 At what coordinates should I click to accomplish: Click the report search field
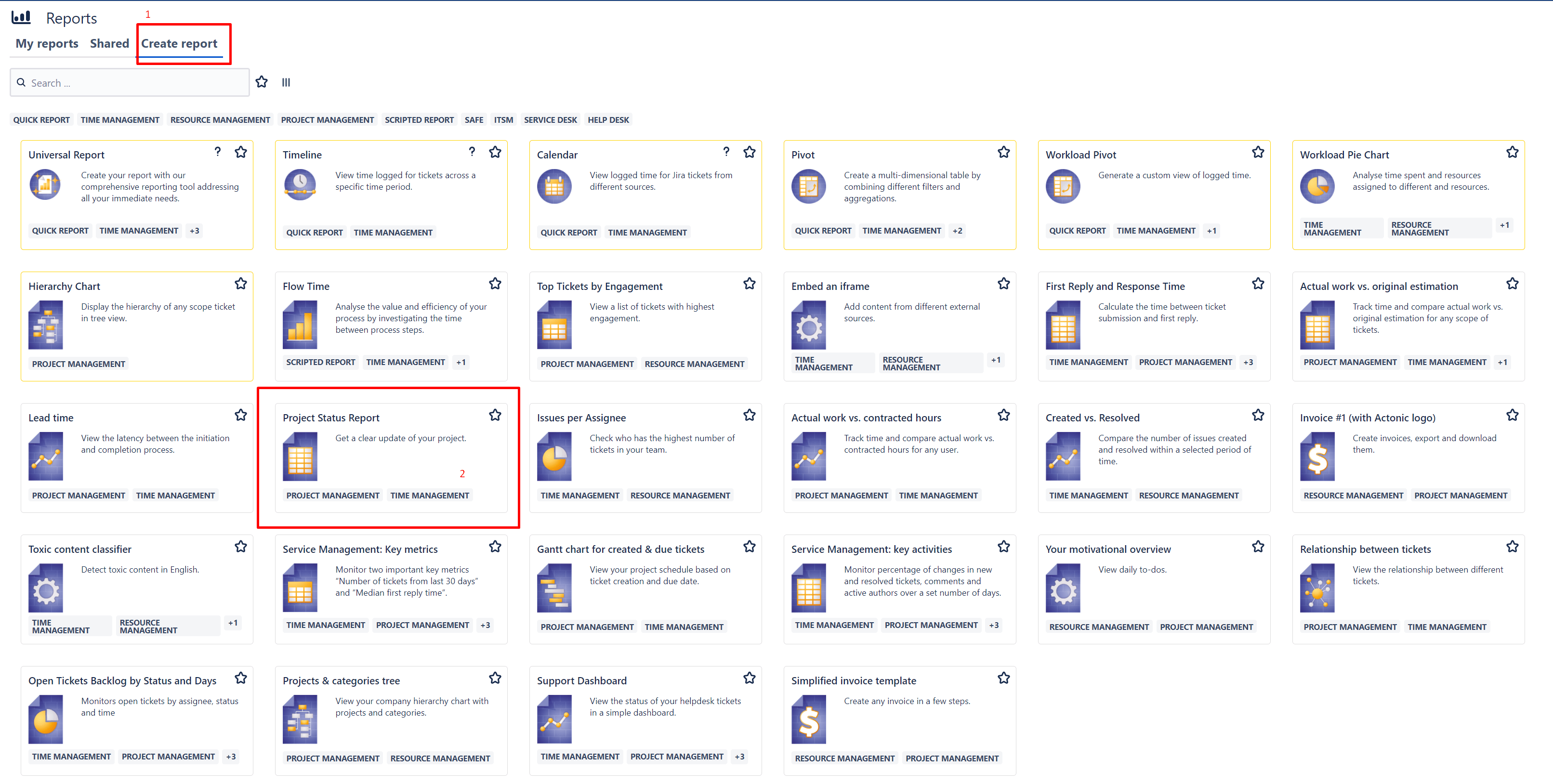[130, 82]
